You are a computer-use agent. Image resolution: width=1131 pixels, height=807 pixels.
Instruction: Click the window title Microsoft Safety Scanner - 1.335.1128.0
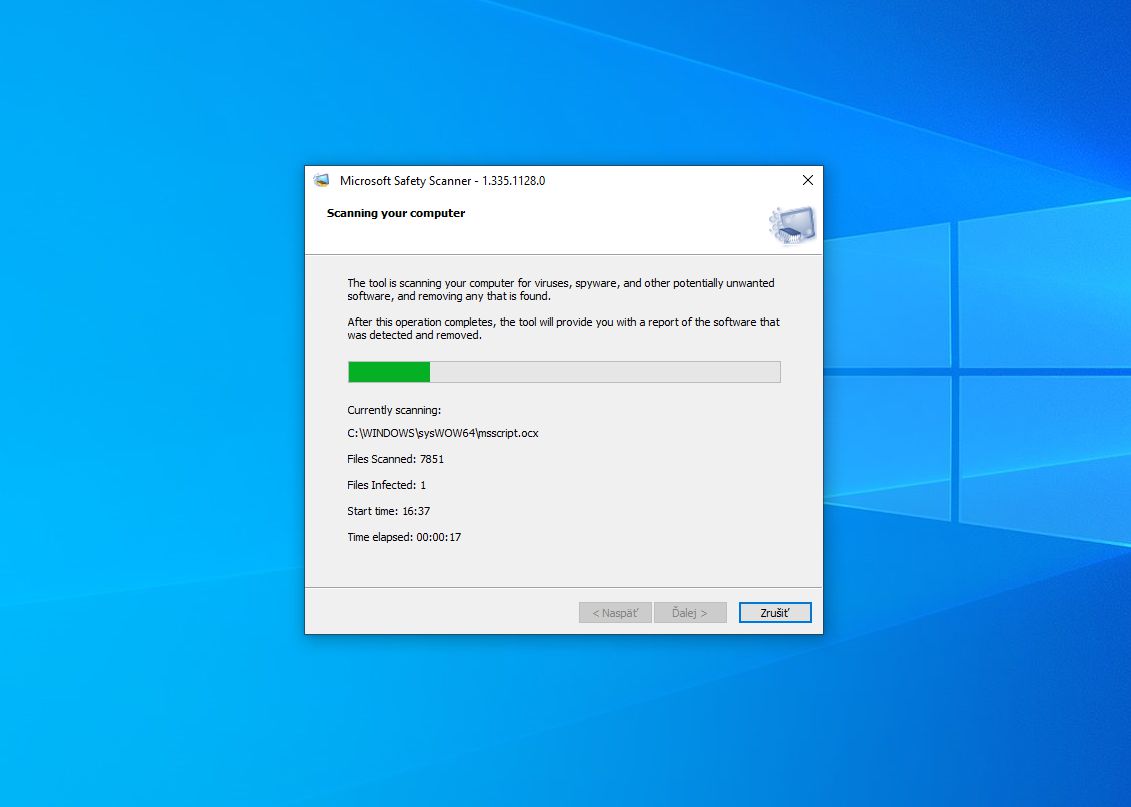tap(442, 180)
